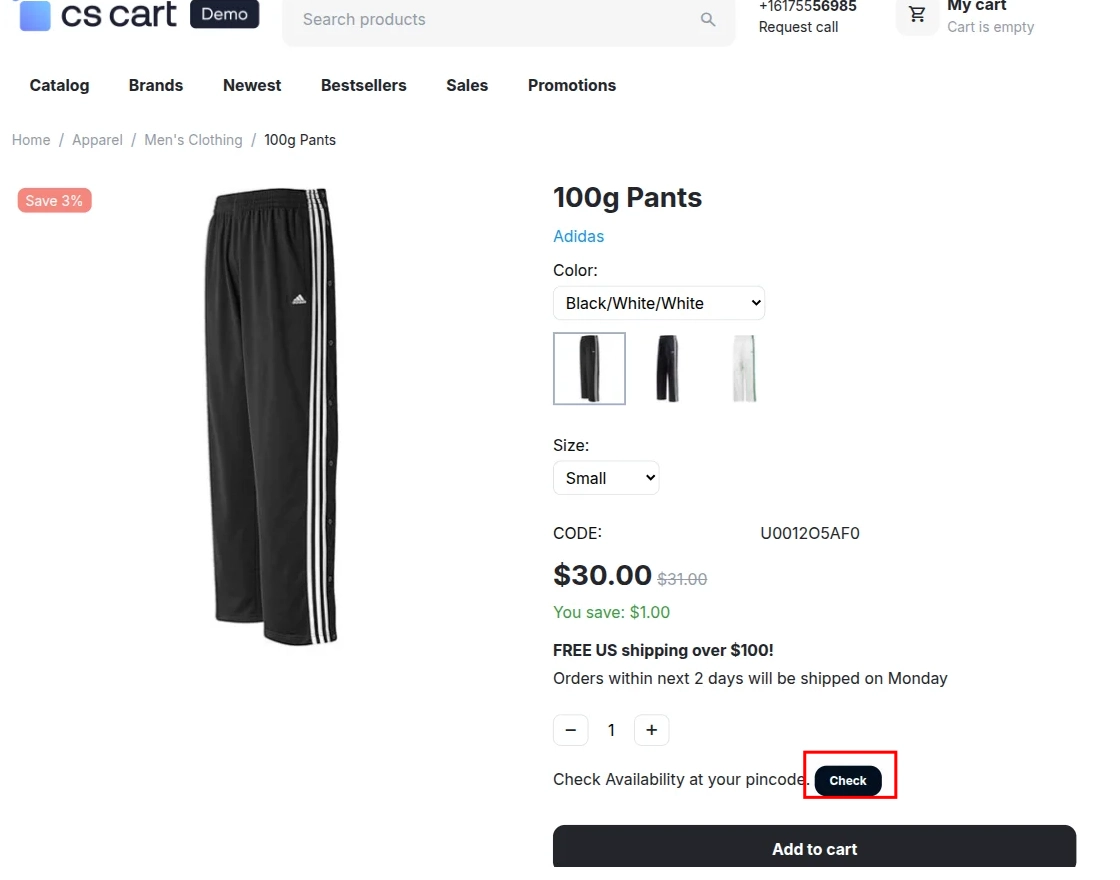Open the Adidas brand link
This screenshot has width=1120, height=880.
tap(578, 236)
